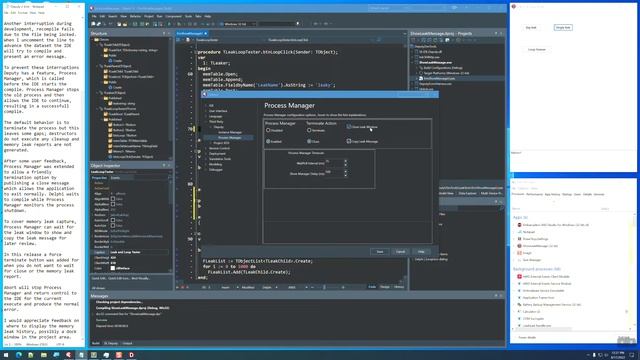Viewport: 640px width, 360px height.
Task: Open the Format menu in Notepad
Action: 23,13
